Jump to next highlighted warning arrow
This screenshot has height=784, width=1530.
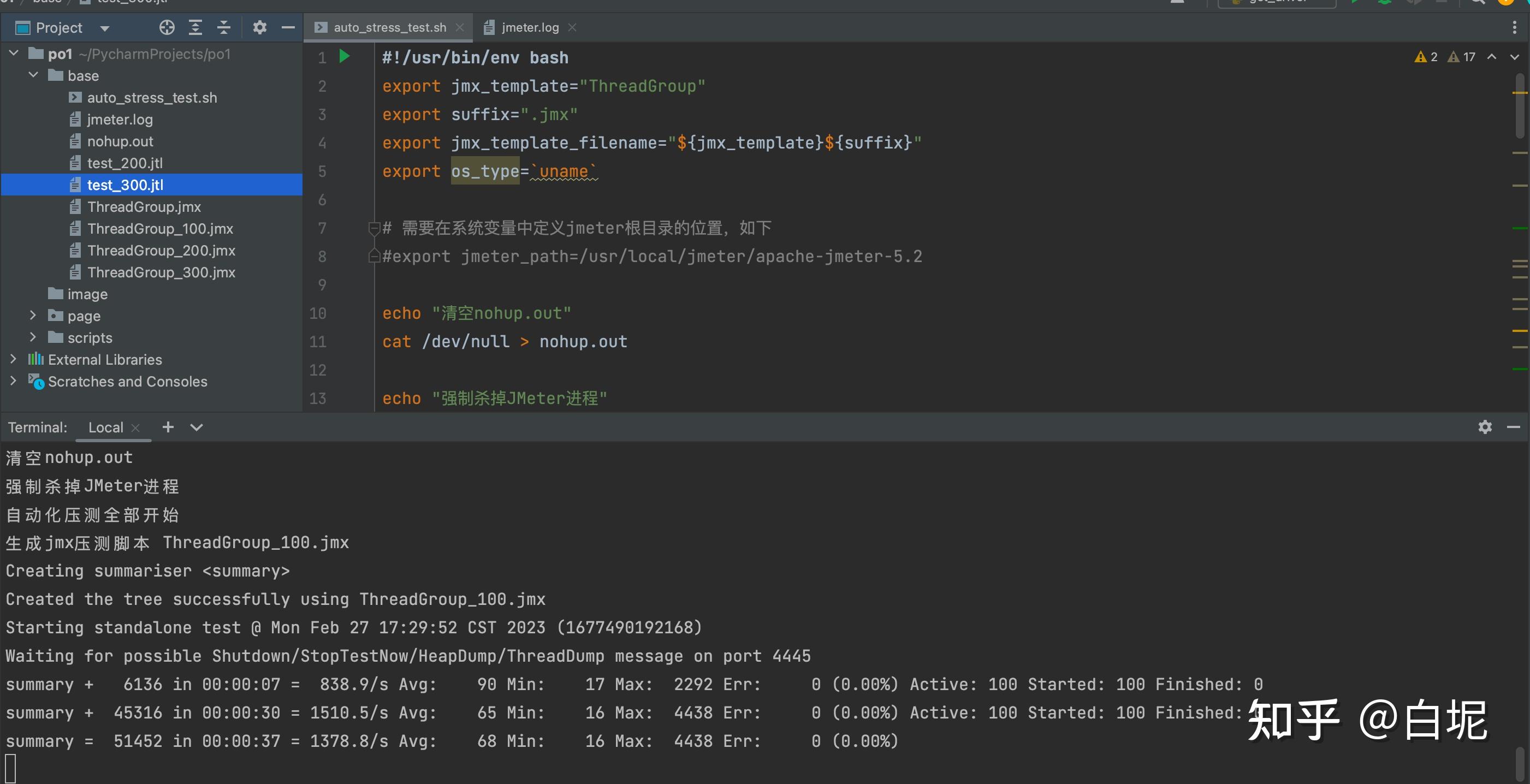point(1514,57)
